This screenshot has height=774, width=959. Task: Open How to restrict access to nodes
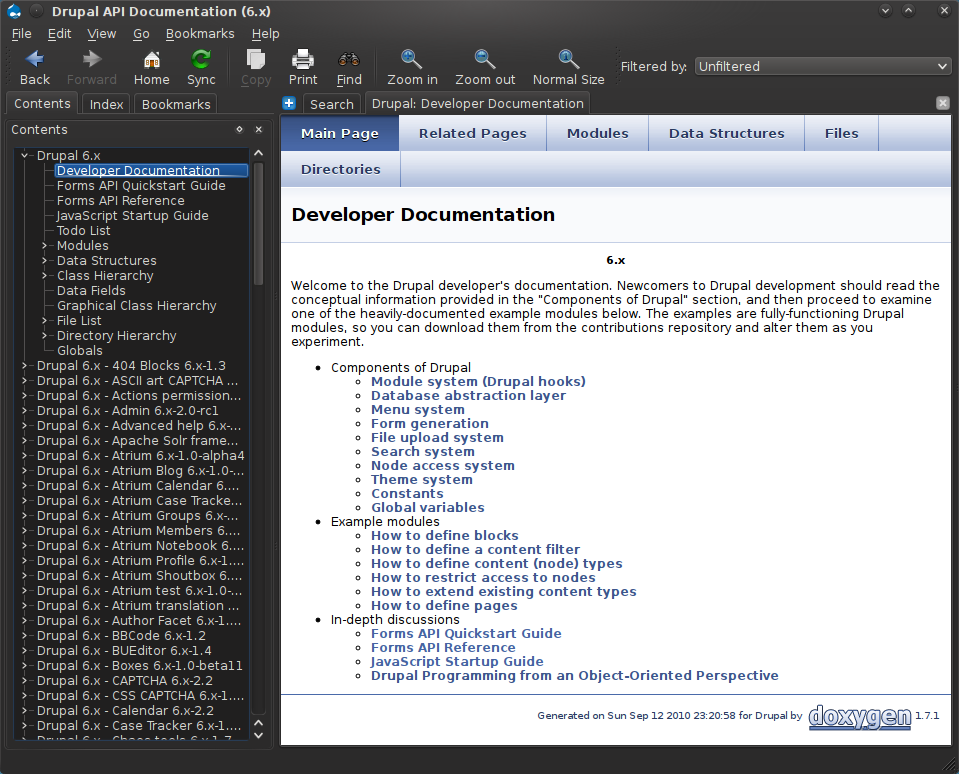(x=483, y=578)
